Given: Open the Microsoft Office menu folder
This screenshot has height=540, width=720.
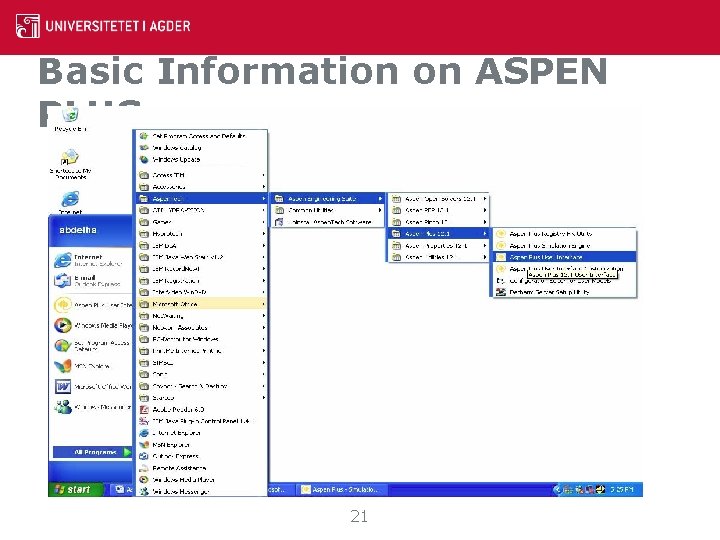Looking at the screenshot, I should click(x=202, y=304).
